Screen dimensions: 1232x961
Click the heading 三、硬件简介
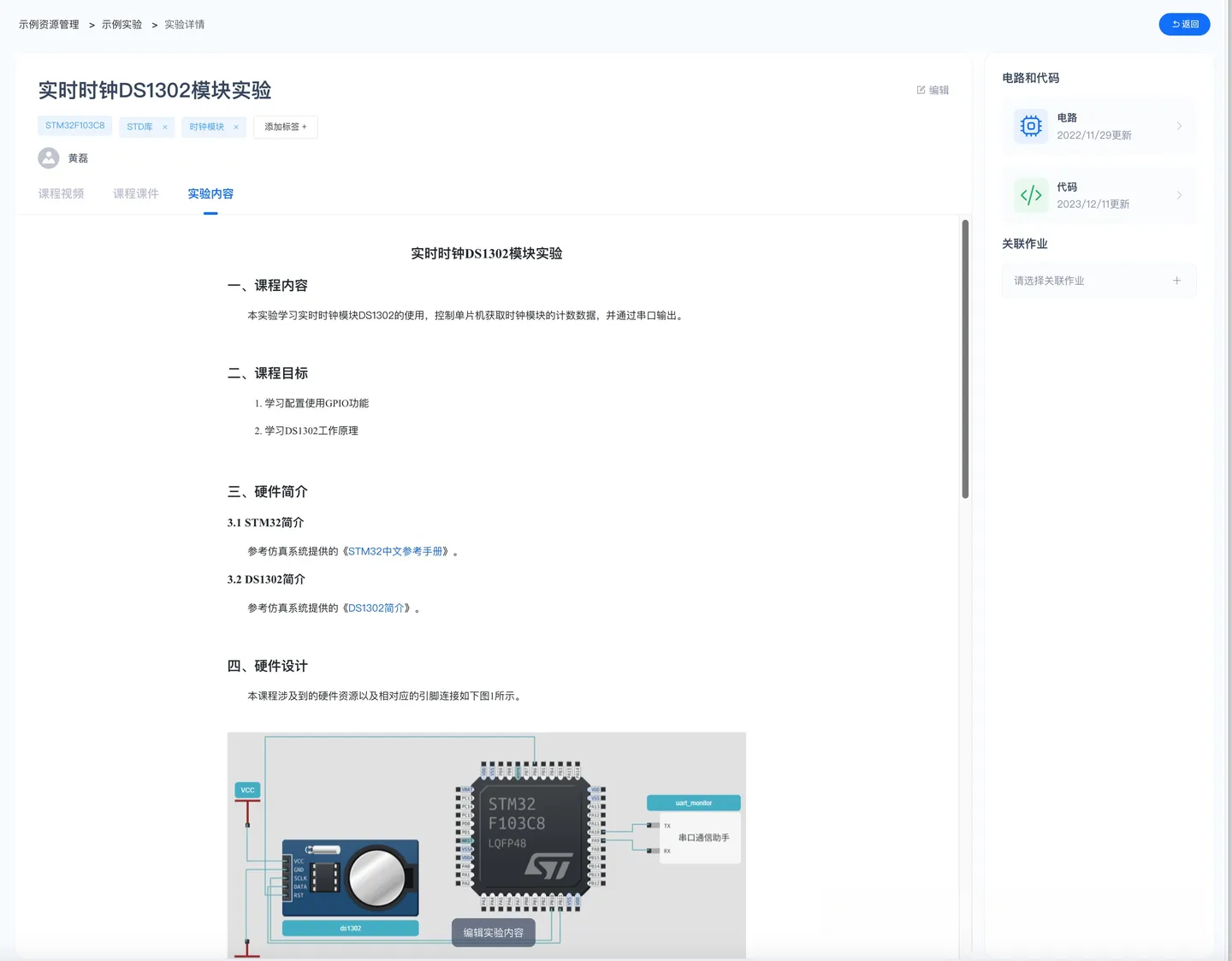pos(268,492)
